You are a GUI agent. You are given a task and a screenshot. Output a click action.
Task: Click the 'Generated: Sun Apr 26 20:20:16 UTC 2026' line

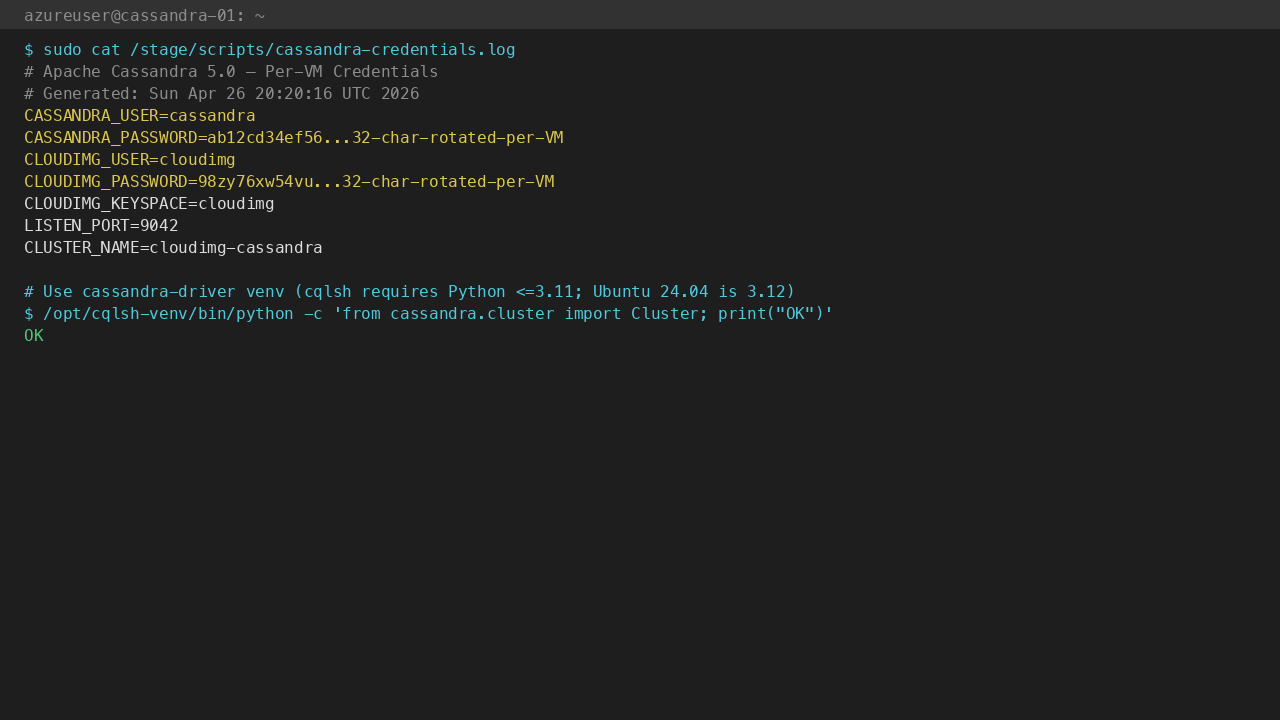(222, 94)
